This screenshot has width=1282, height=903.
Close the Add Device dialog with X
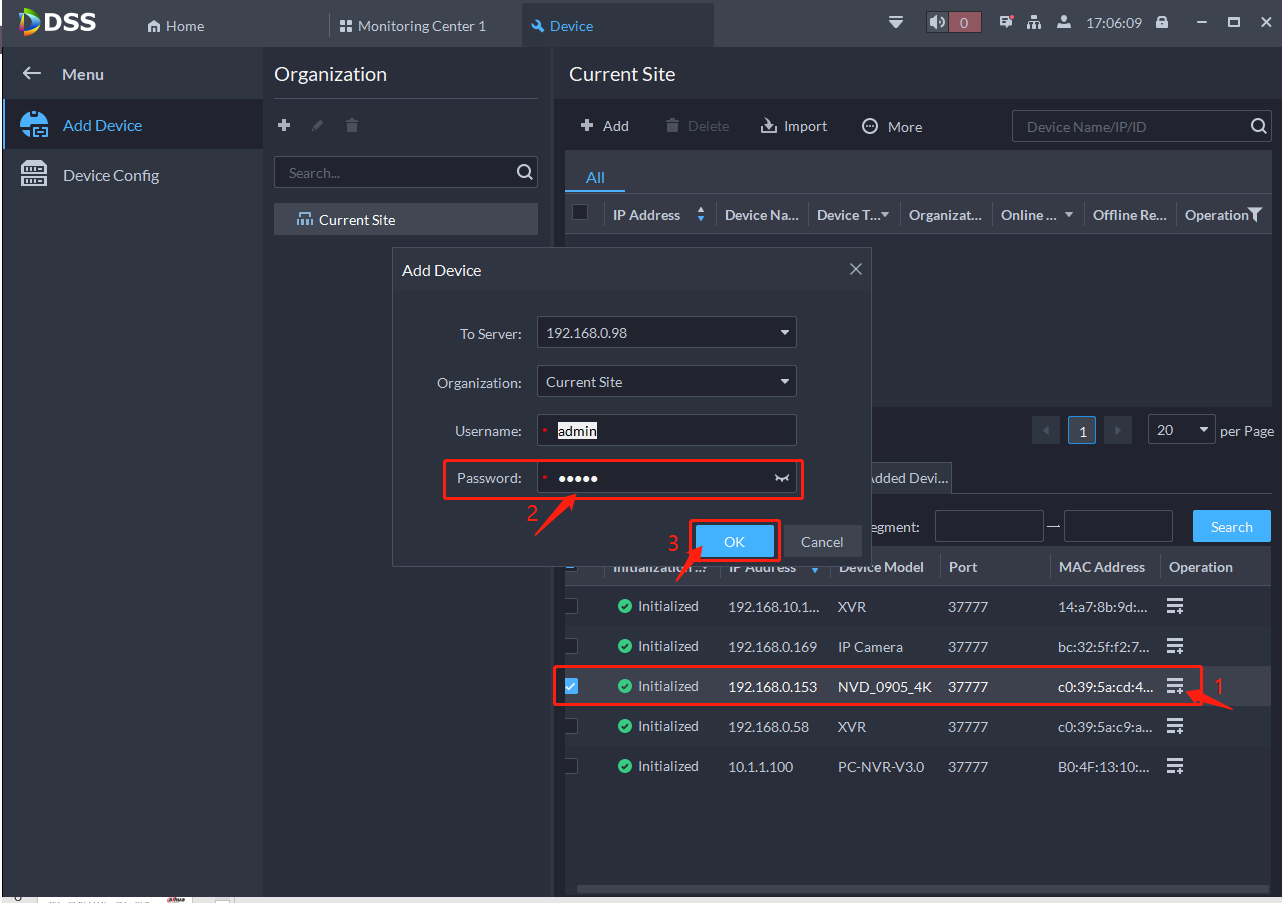(x=855, y=269)
